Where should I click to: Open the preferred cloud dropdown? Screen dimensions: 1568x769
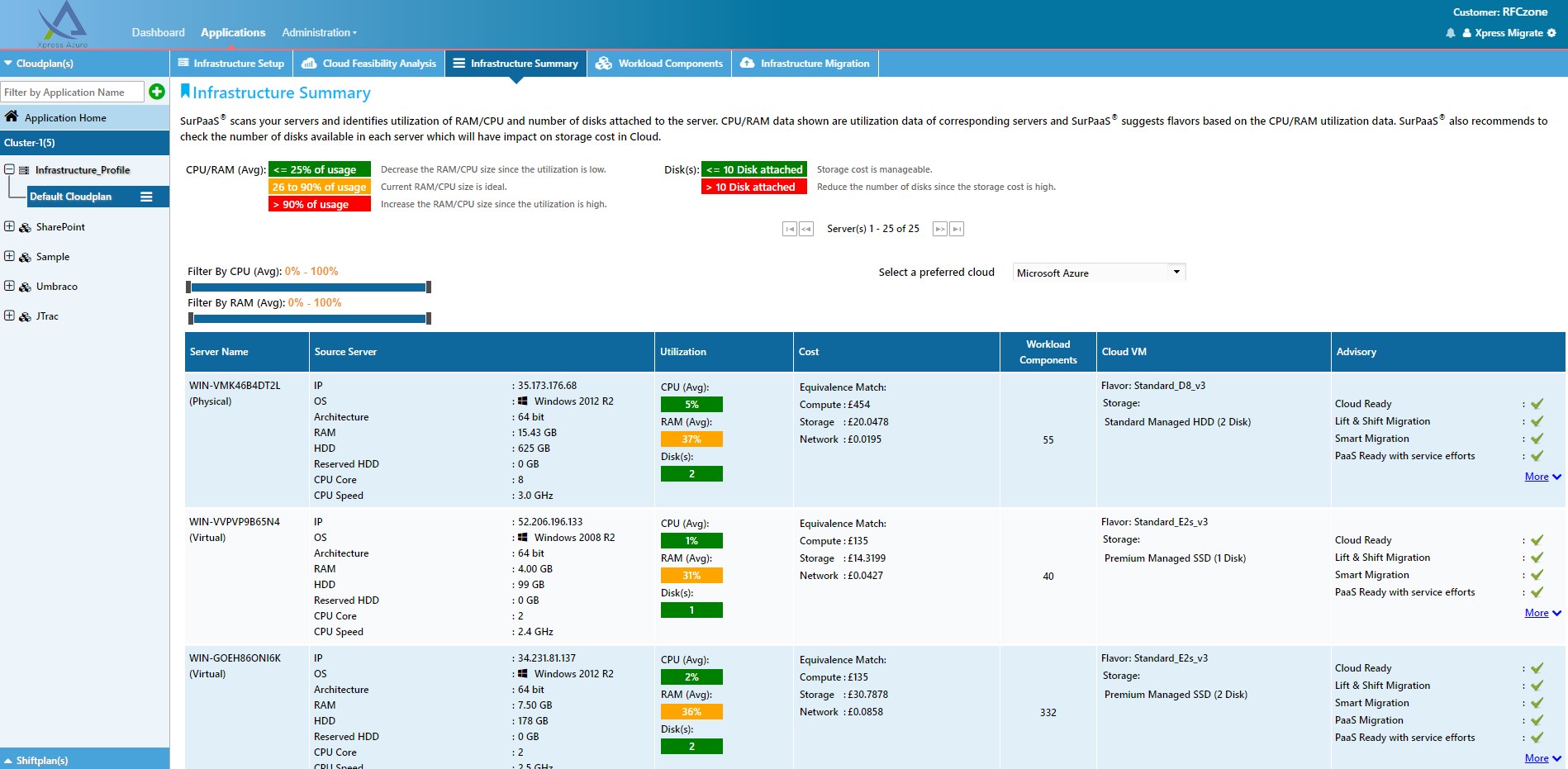pos(1099,273)
